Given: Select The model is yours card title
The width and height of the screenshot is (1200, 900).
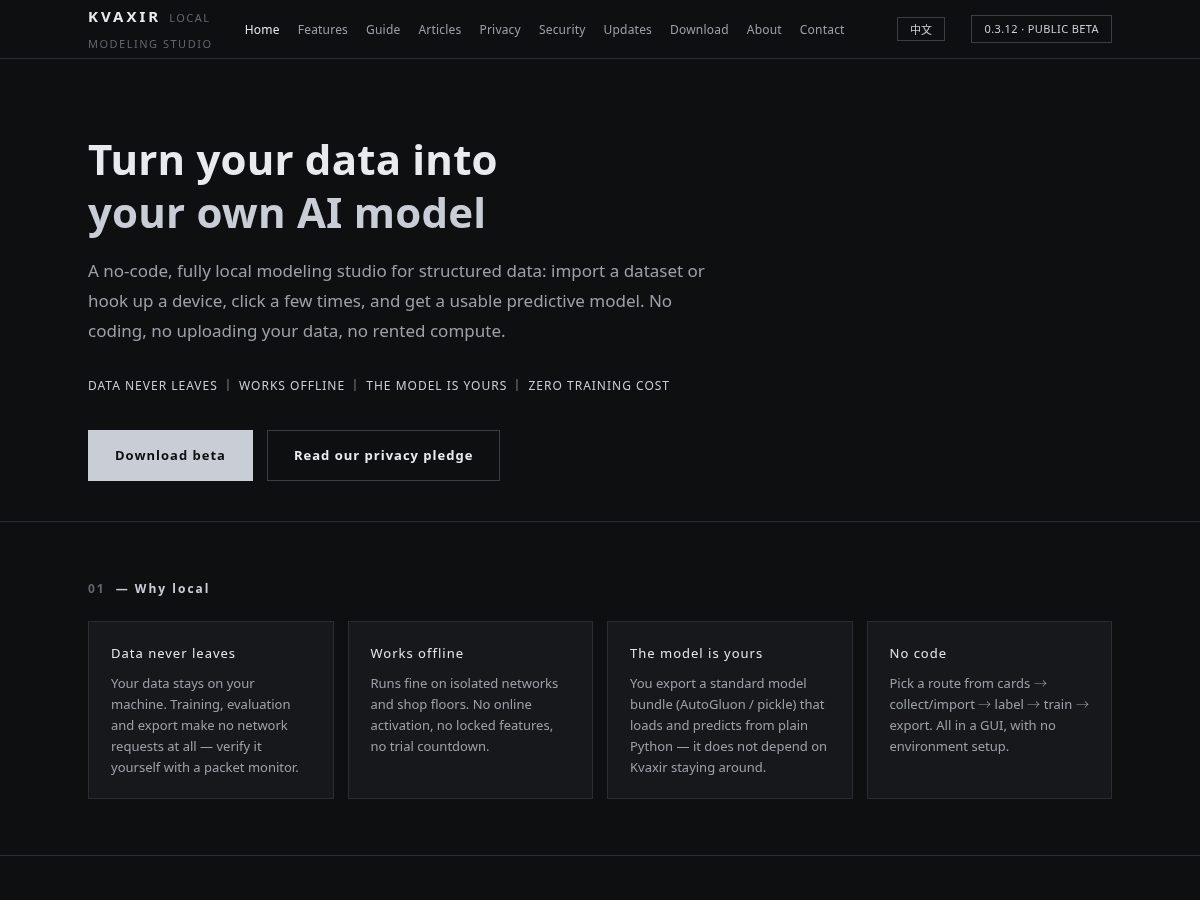Looking at the screenshot, I should tap(696, 653).
